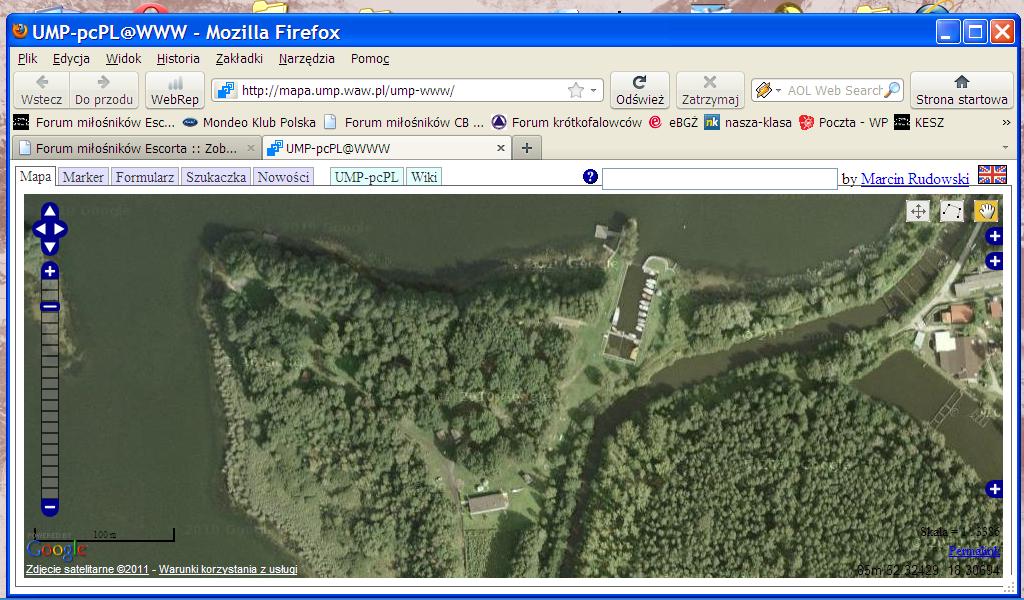
Task: Expand the top-right map layer plus panel
Action: coord(994,236)
